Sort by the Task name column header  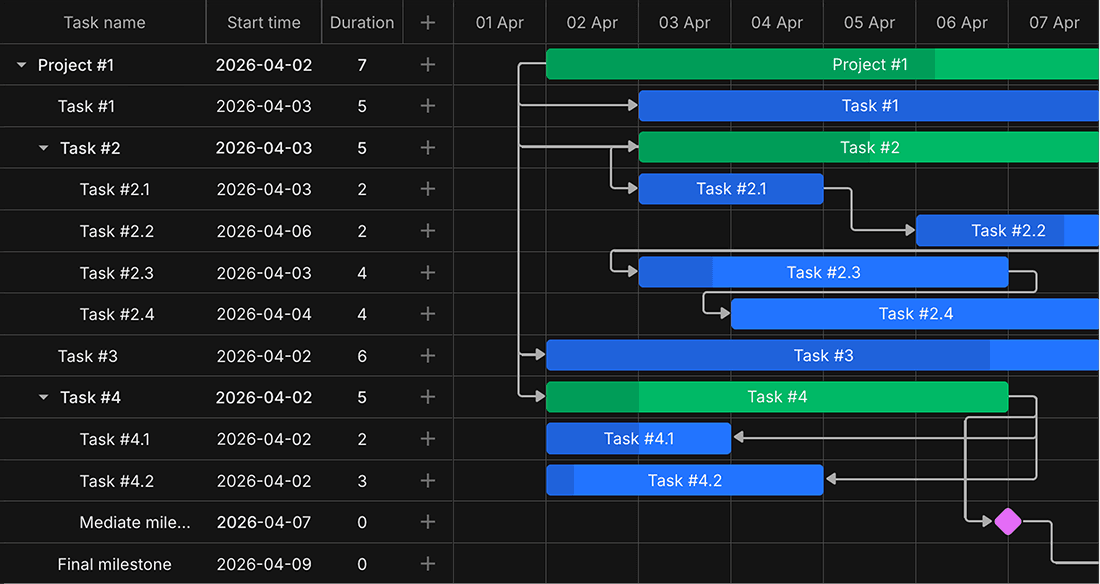[x=103, y=22]
